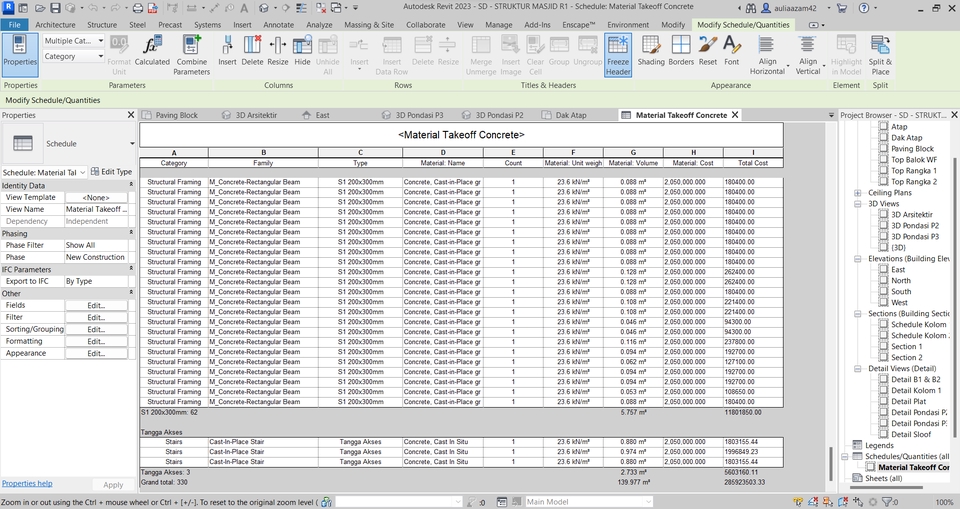Collapse the Other section in Properties
The height and width of the screenshot is (509, 960).
[130, 293]
